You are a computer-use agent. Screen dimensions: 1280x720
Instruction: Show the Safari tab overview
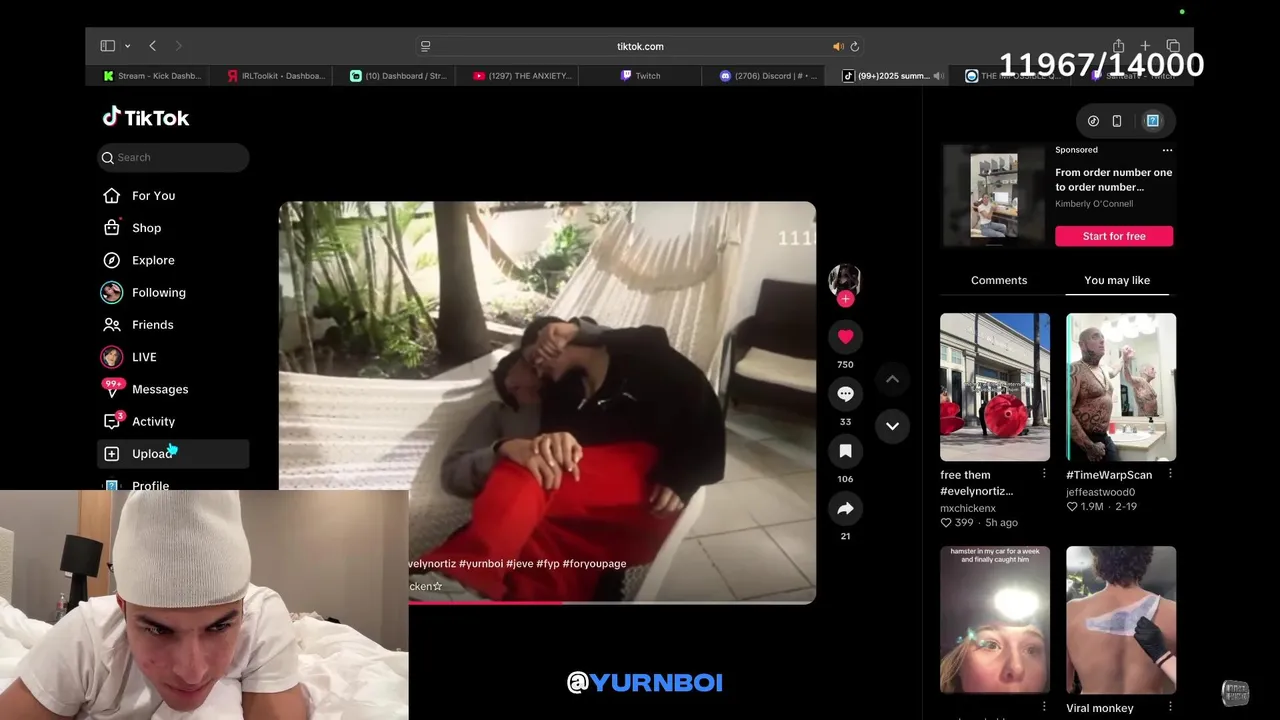pos(1173,46)
